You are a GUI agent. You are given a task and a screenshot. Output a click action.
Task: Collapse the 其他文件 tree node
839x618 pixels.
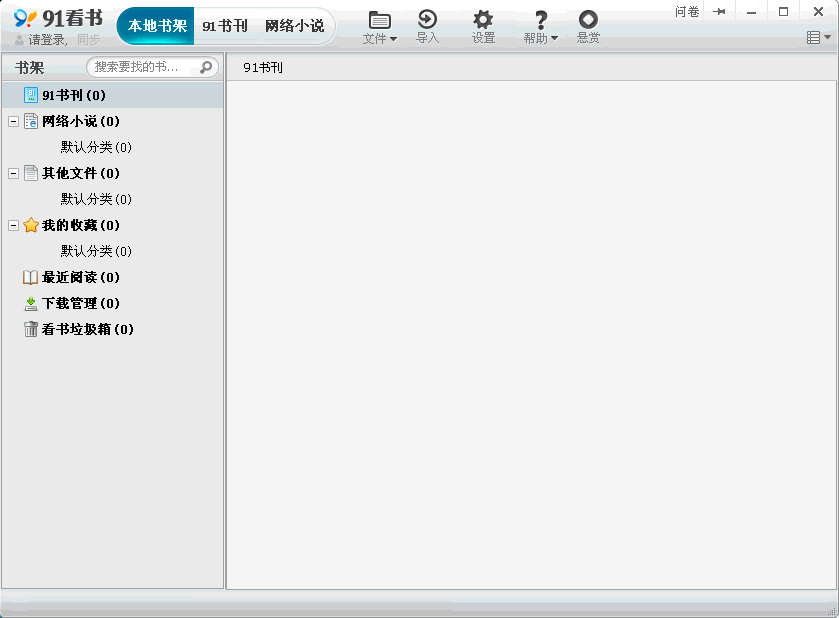click(13, 173)
